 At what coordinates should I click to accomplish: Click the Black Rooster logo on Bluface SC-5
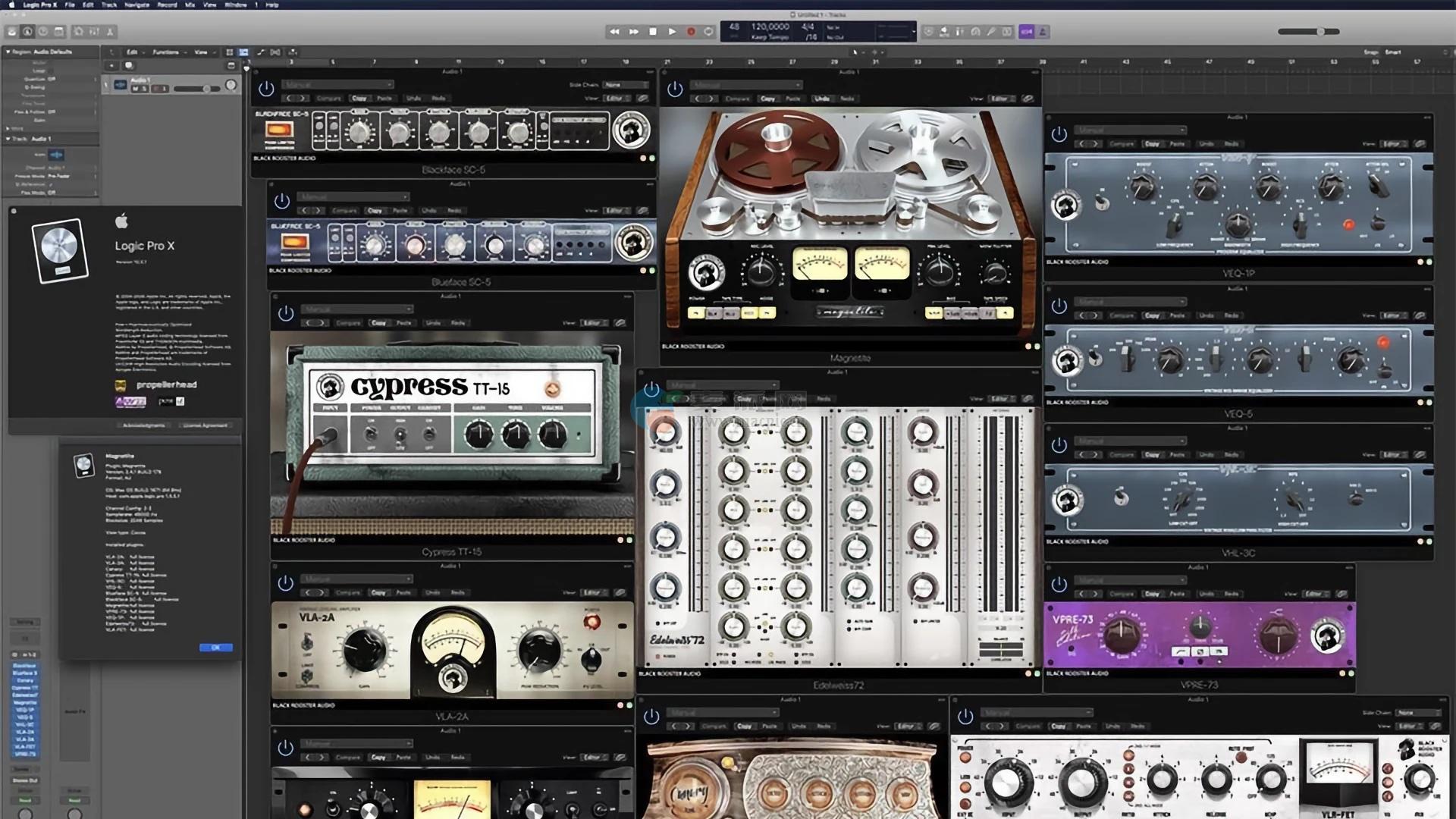[632, 243]
